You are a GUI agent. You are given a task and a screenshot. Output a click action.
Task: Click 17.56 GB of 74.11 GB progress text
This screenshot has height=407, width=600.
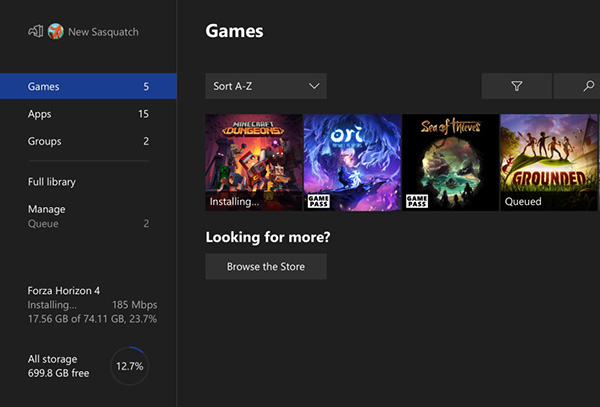pos(92,319)
